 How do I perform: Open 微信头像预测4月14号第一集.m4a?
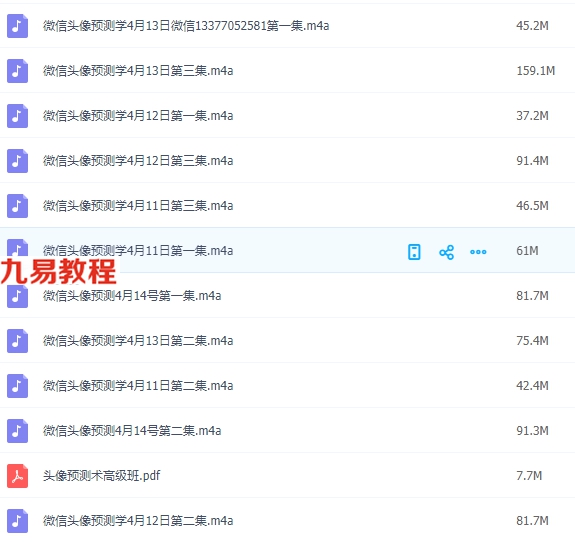click(132, 296)
